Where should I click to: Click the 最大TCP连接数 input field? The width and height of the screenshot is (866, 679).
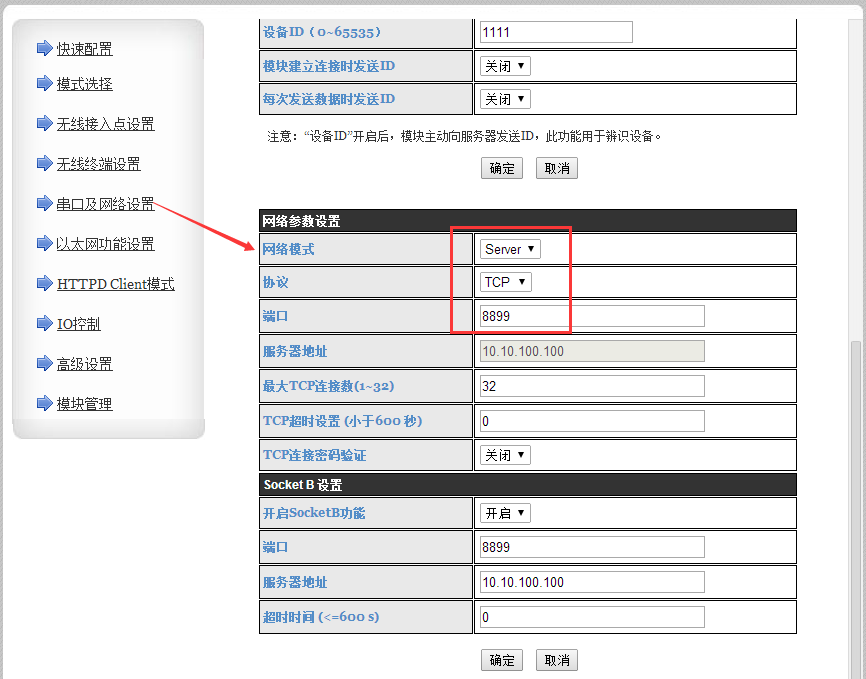coord(592,386)
